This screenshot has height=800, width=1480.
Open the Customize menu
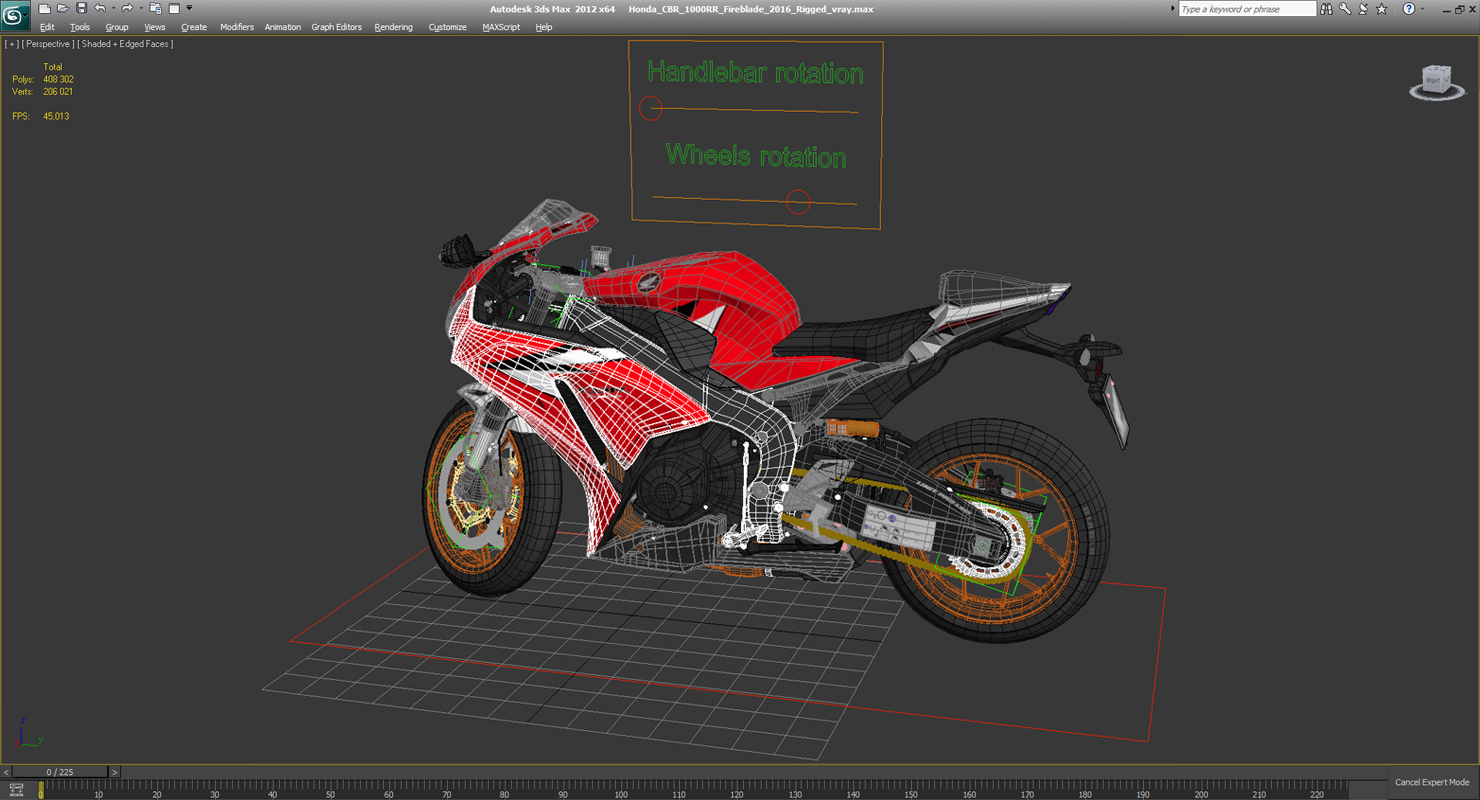click(x=447, y=27)
